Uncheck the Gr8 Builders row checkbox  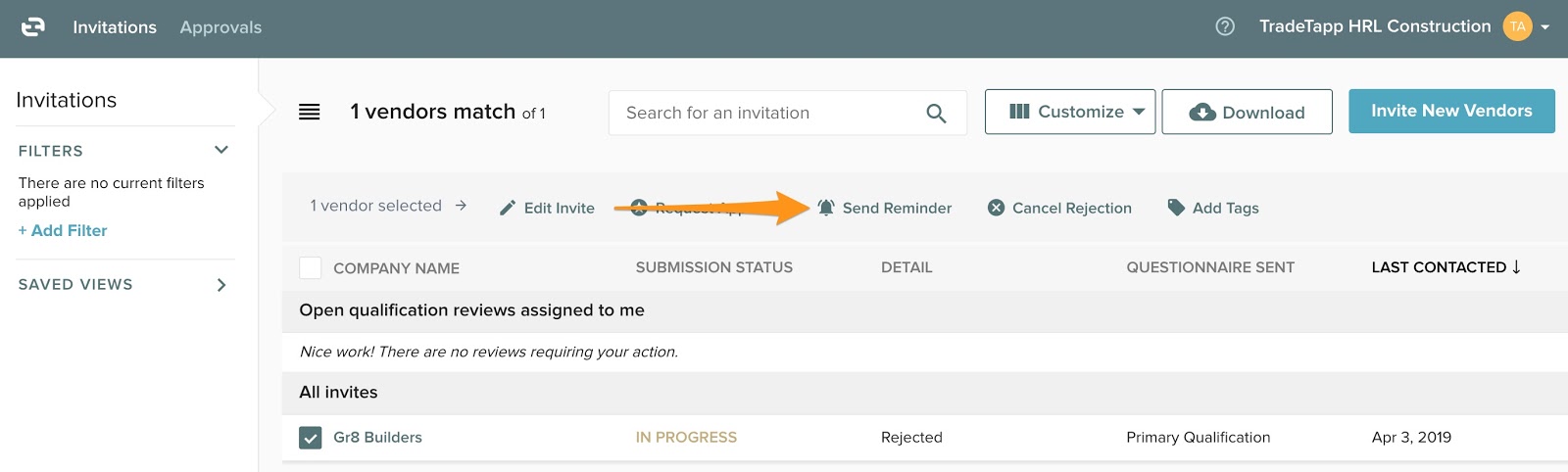(311, 438)
